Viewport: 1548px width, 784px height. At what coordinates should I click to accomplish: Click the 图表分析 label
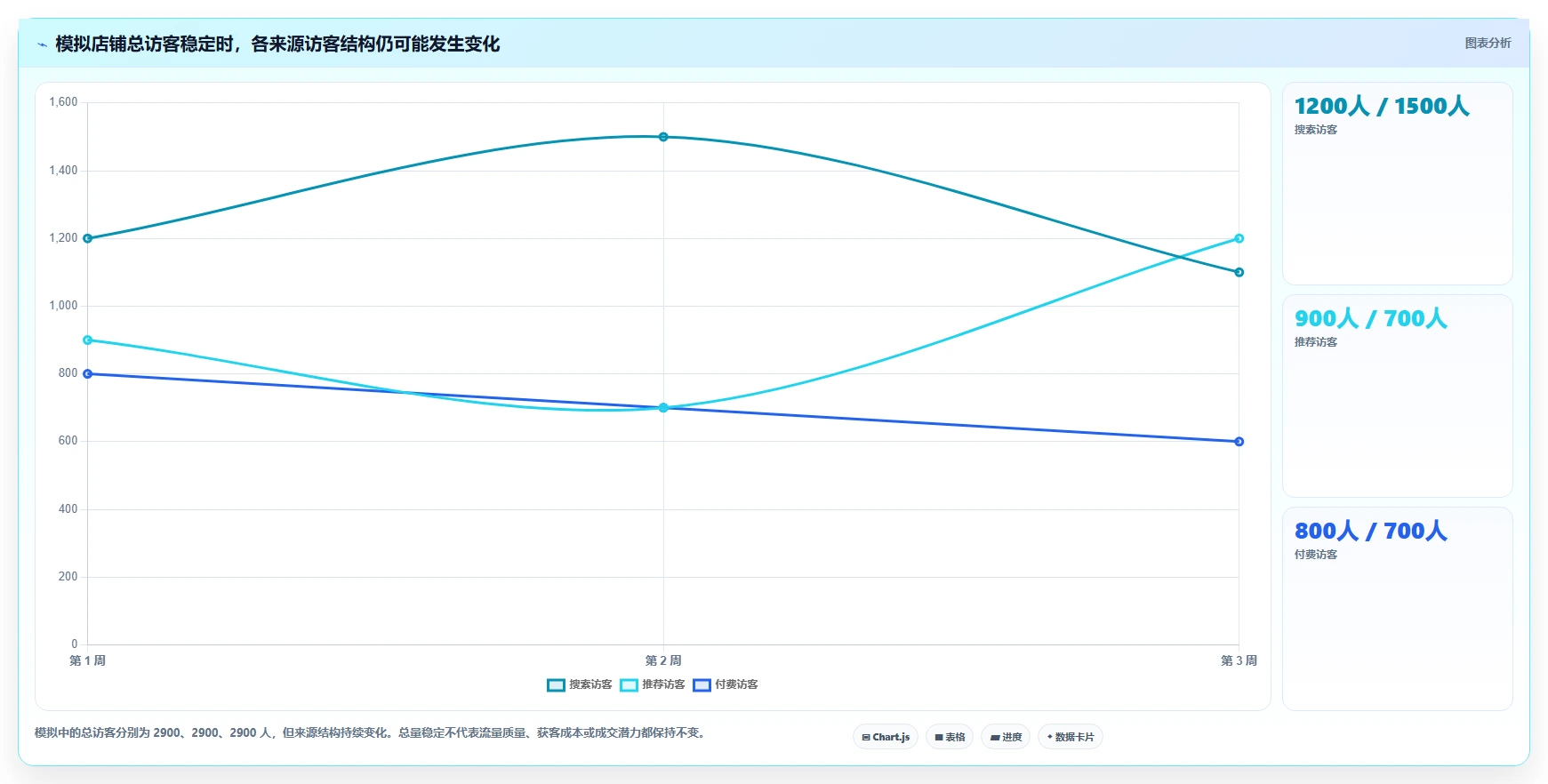click(x=1488, y=43)
